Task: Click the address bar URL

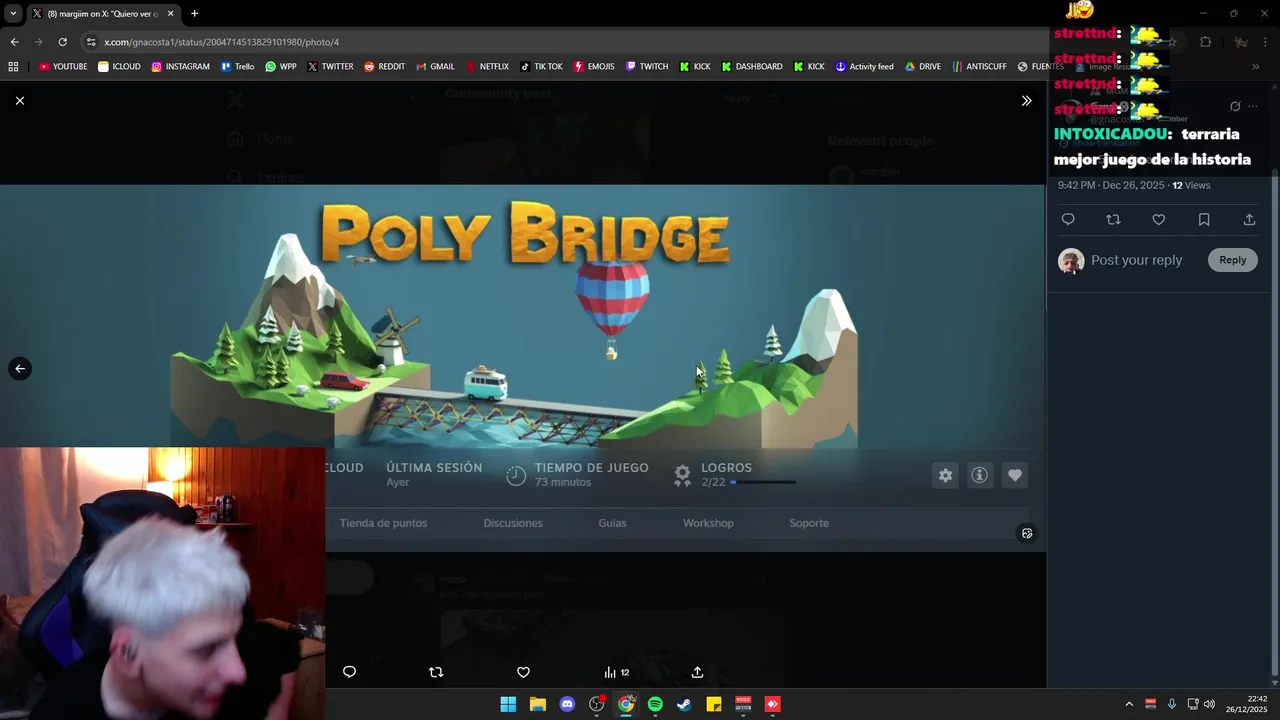Action: [x=222, y=42]
